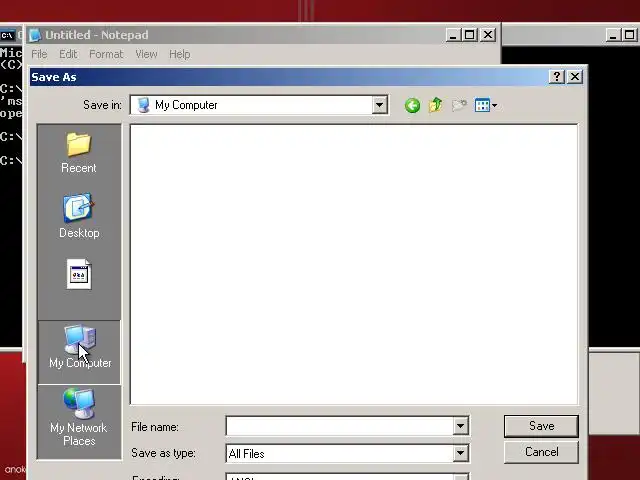
Task: Open Notepad's File menu
Action: (39, 54)
